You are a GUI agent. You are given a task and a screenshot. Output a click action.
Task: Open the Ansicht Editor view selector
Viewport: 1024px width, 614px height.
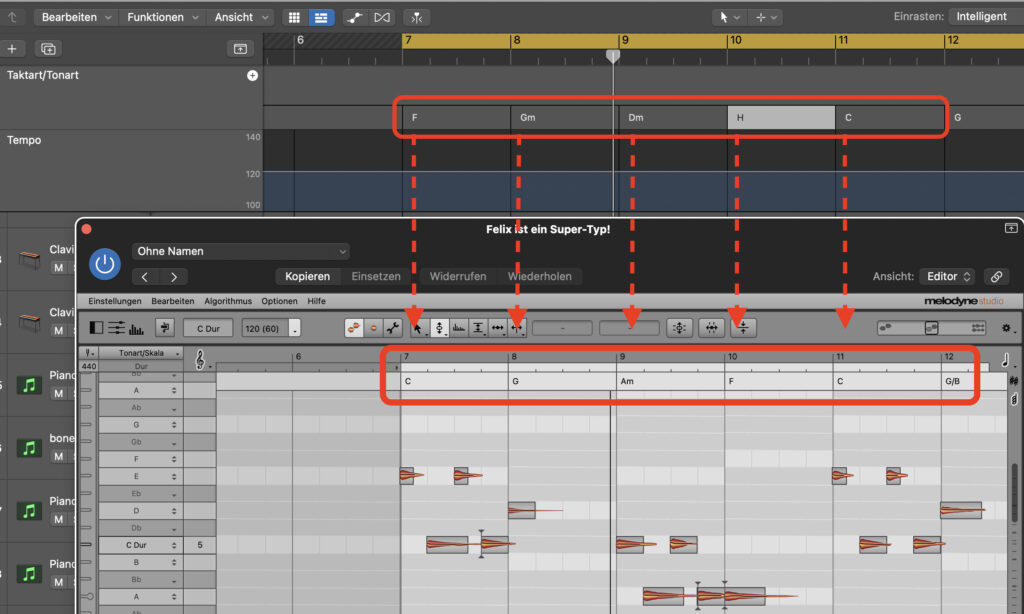[948, 276]
